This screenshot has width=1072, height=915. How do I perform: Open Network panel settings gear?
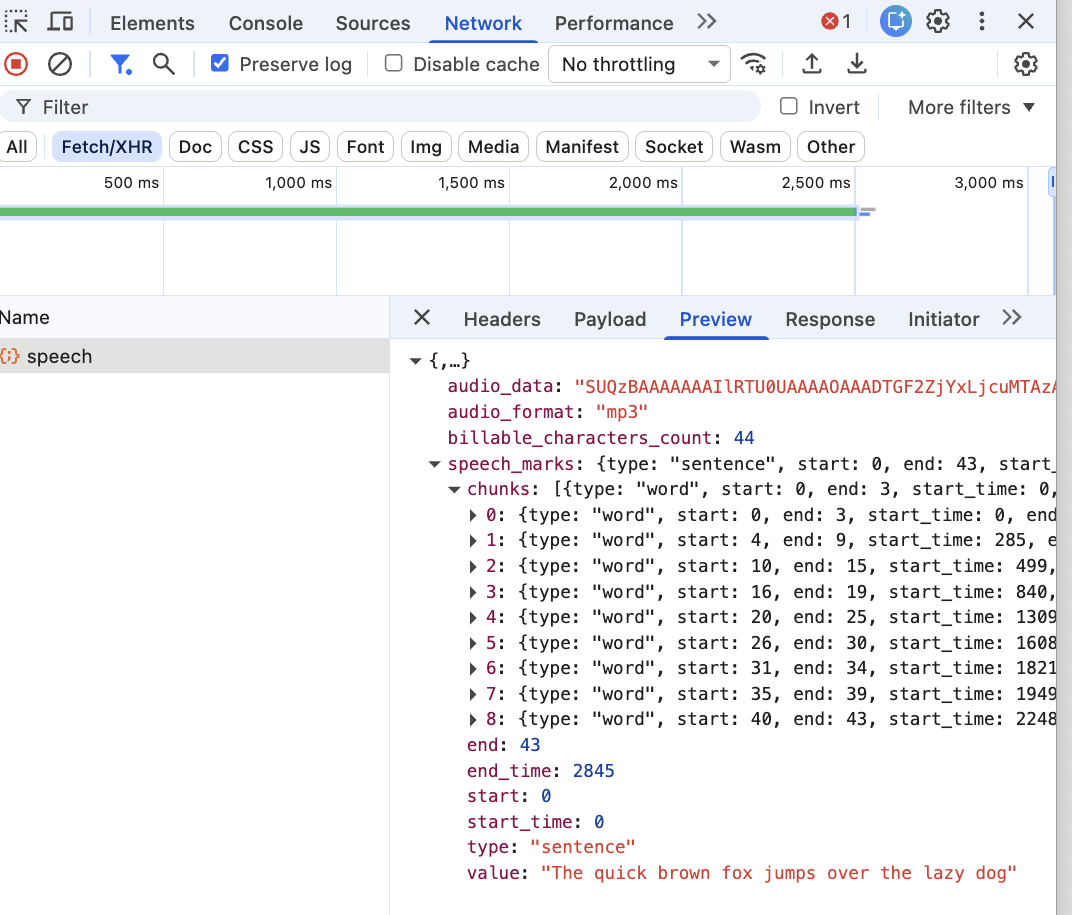(1026, 64)
